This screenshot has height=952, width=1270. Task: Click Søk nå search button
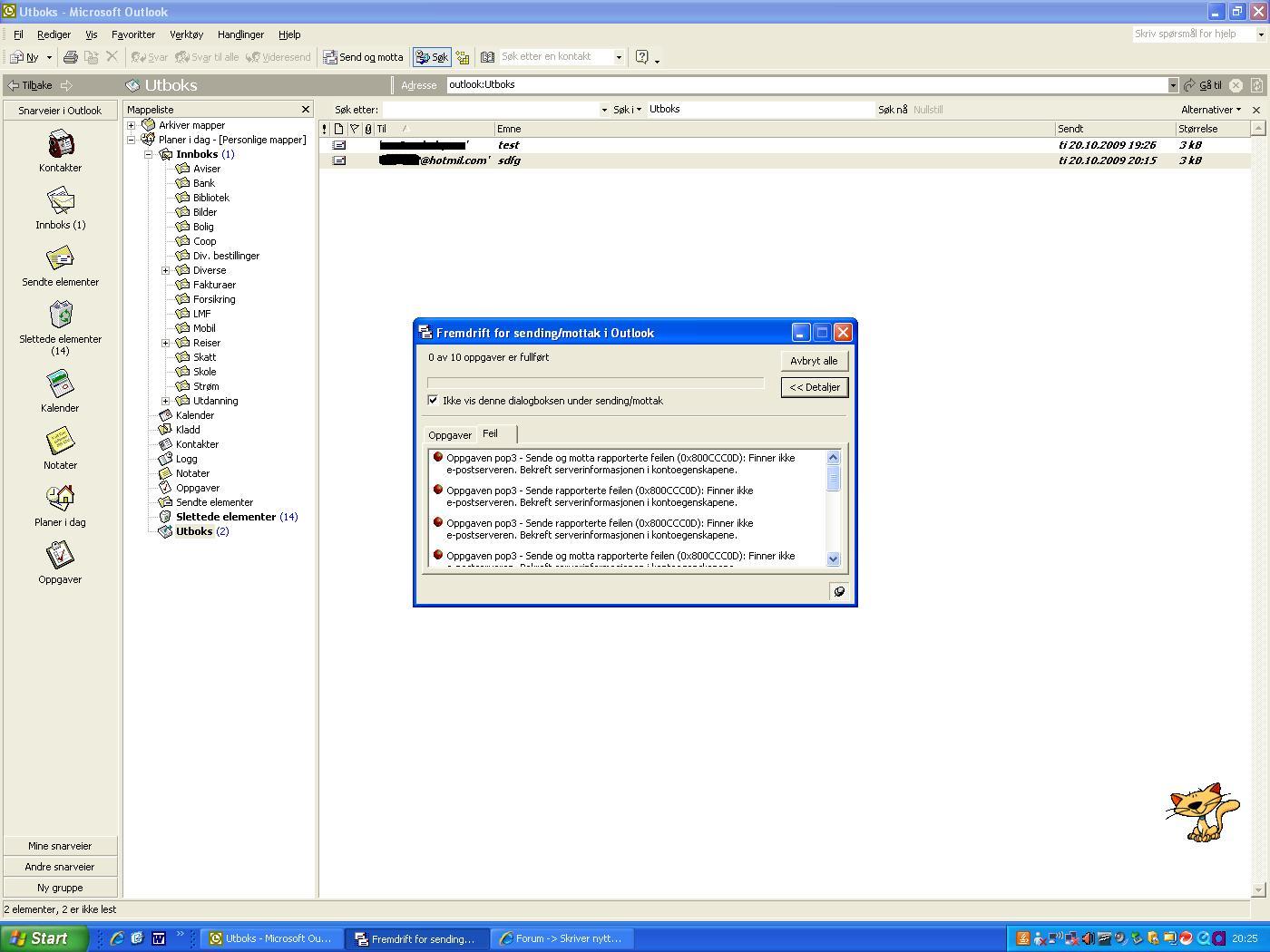click(893, 110)
